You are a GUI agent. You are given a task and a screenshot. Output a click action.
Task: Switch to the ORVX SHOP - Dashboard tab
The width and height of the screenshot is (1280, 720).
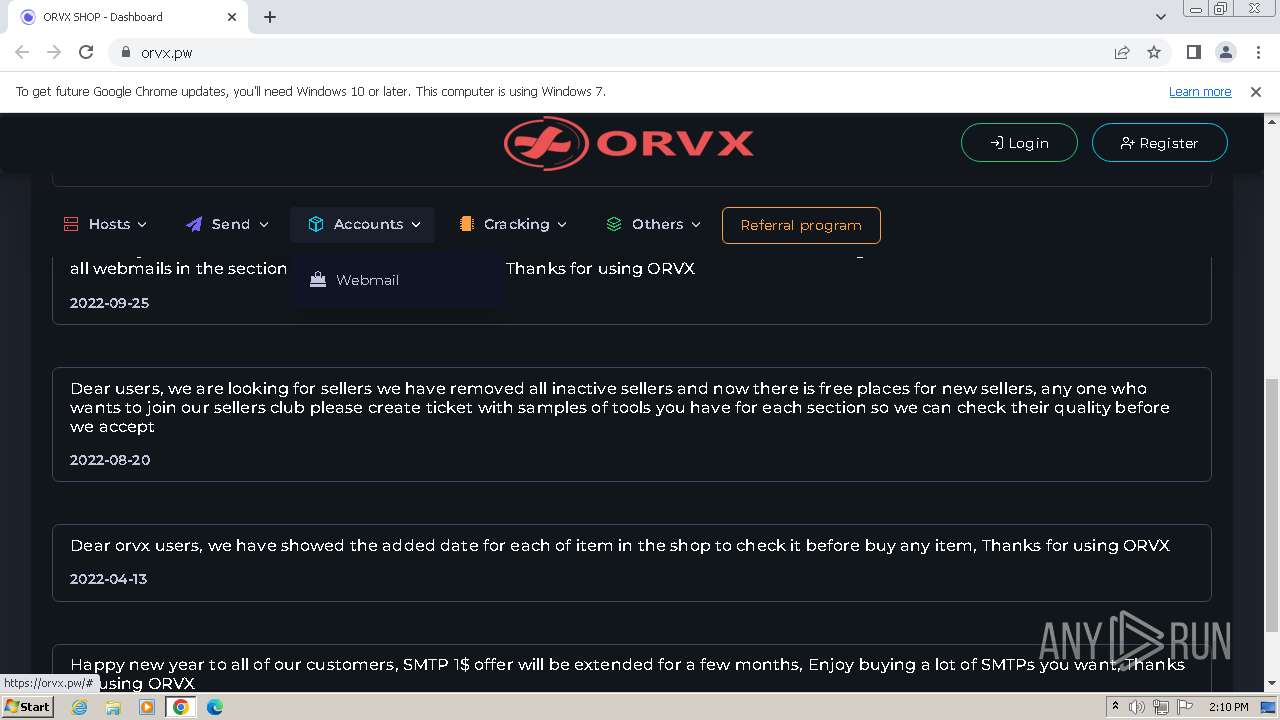click(128, 17)
